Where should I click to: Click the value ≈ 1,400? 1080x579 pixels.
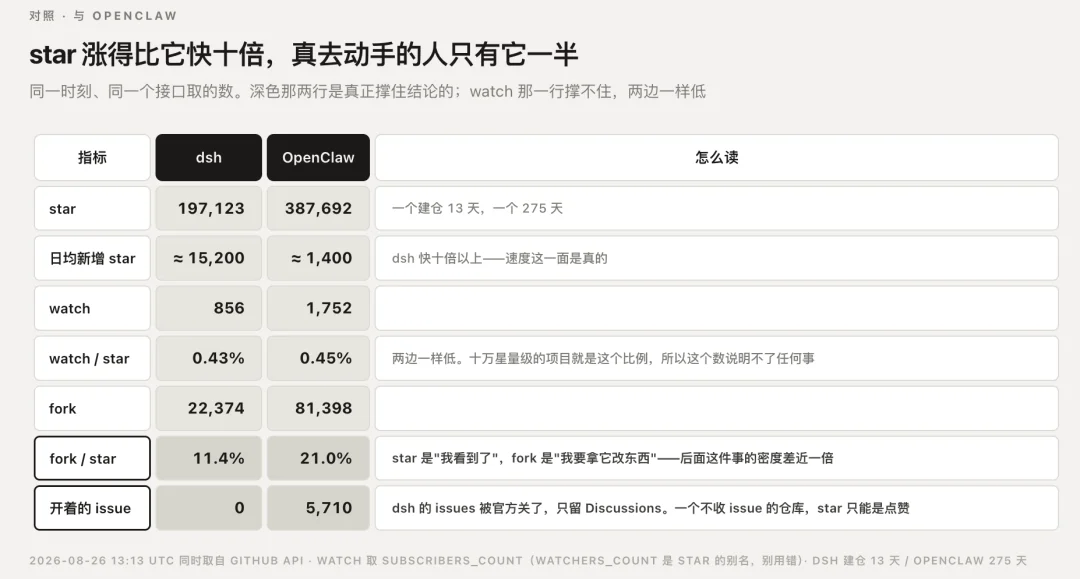[x=318, y=258]
